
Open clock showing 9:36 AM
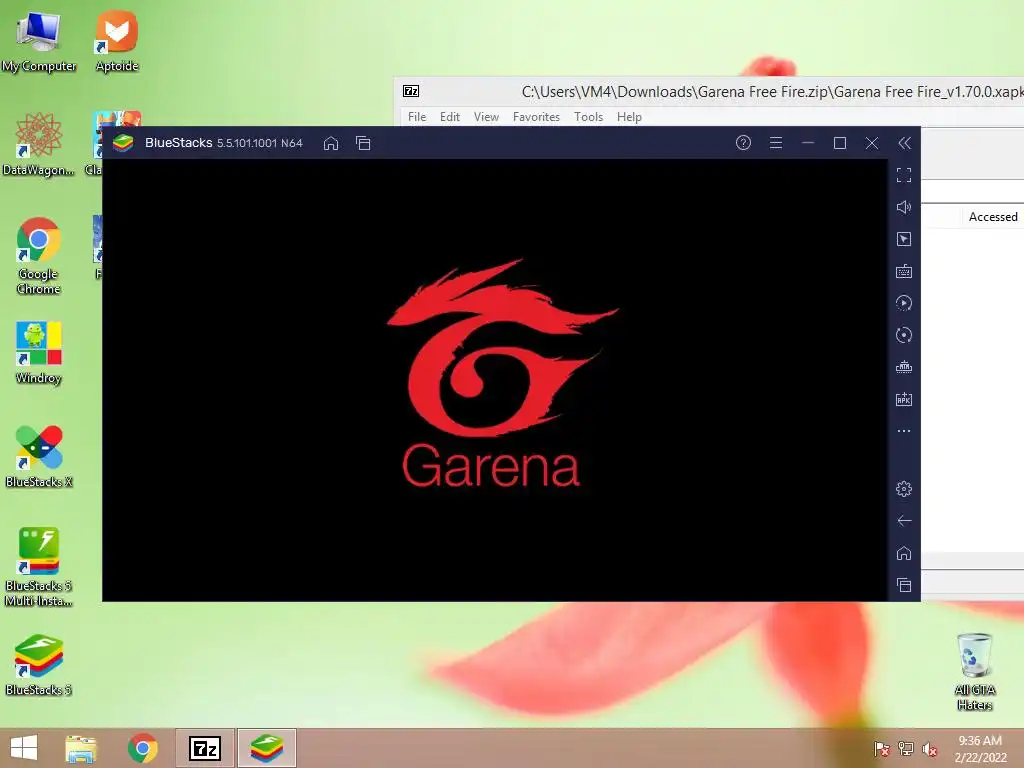click(x=980, y=749)
